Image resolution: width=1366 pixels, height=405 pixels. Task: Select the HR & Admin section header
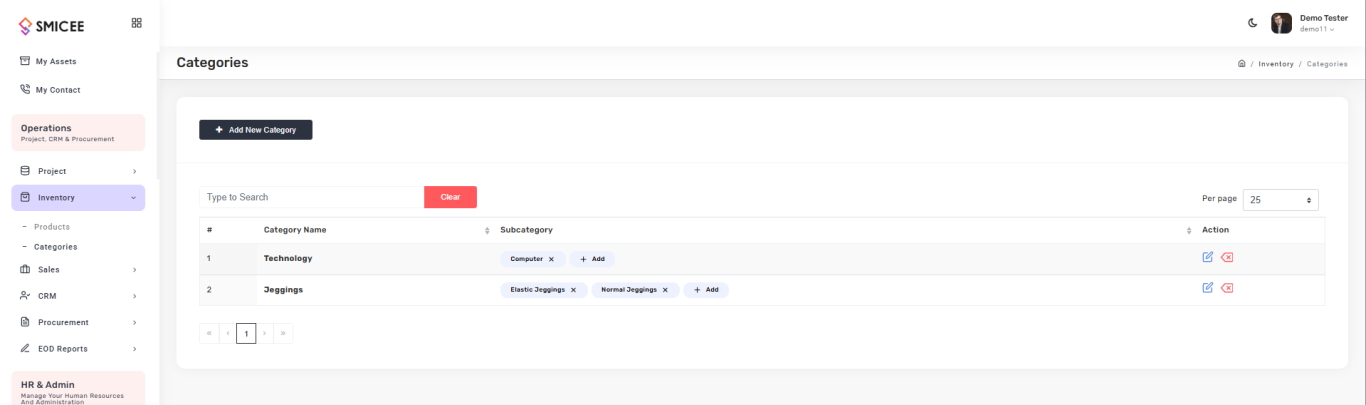78,390
